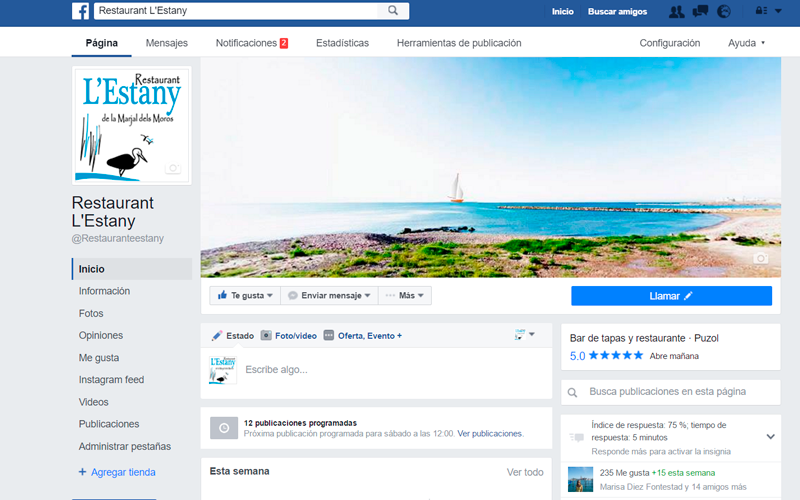The height and width of the screenshot is (500, 800).
Task: Click the Abre mañana text
Action: [674, 356]
